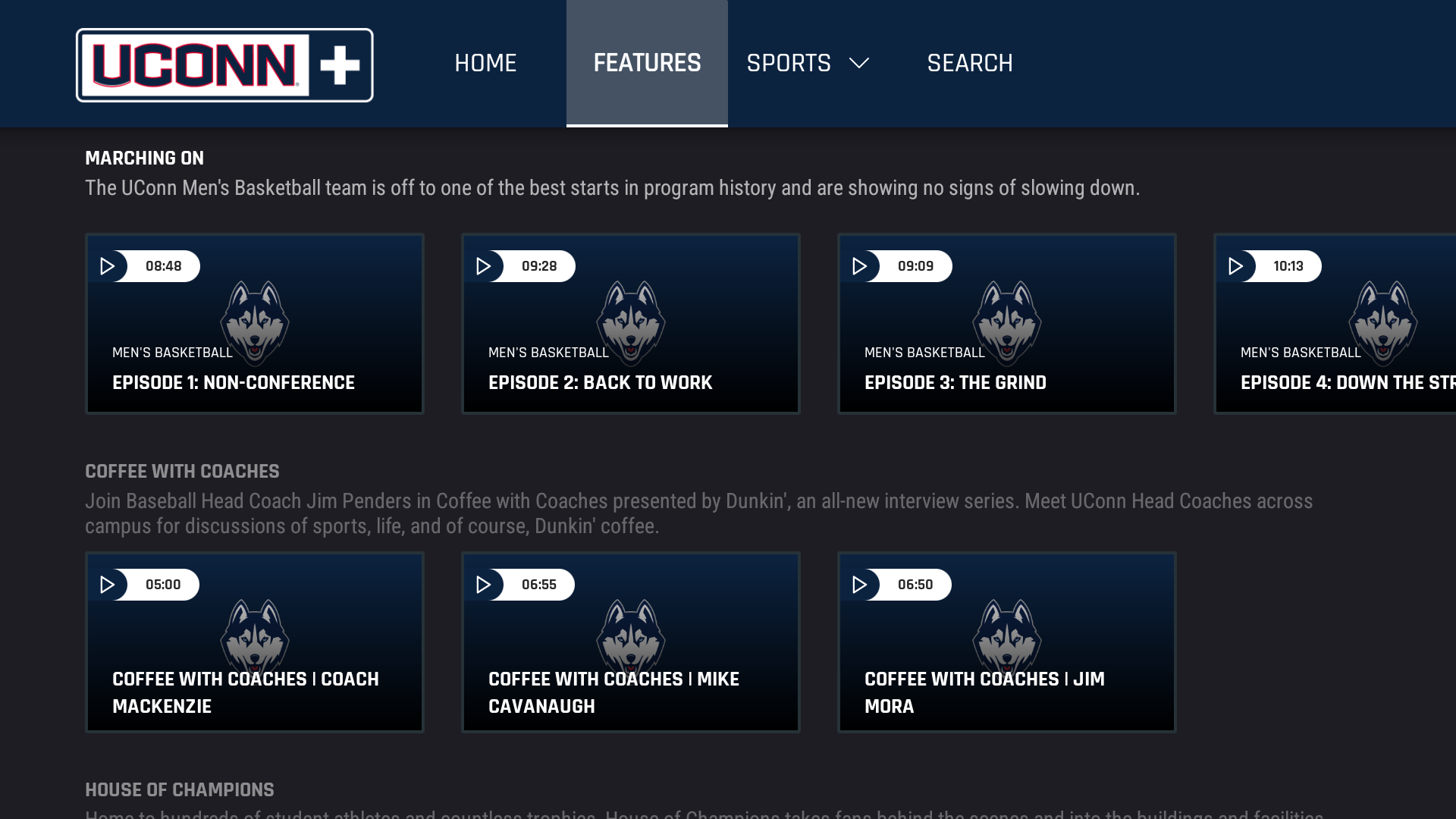Open Episode 2: Back to Work video
This screenshot has width=1456, height=819.
coord(630,323)
